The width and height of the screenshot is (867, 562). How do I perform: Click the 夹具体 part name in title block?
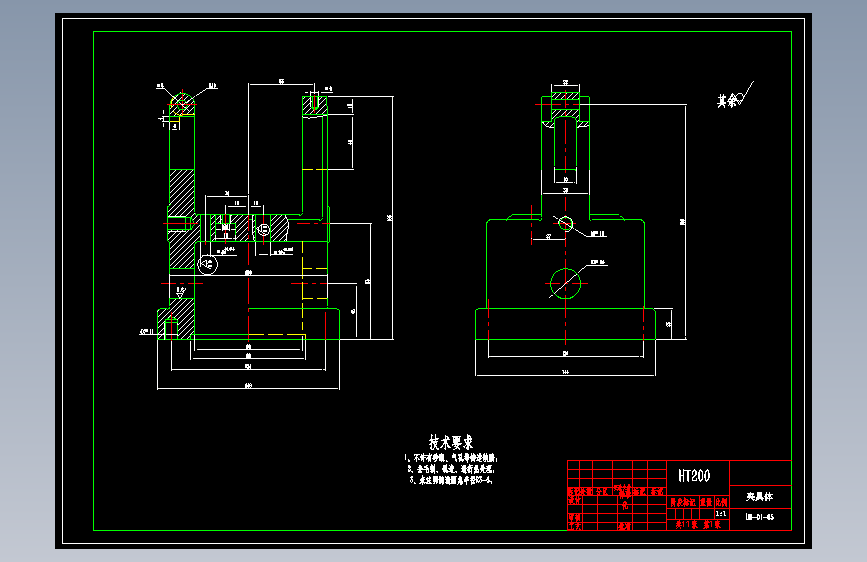click(x=760, y=497)
